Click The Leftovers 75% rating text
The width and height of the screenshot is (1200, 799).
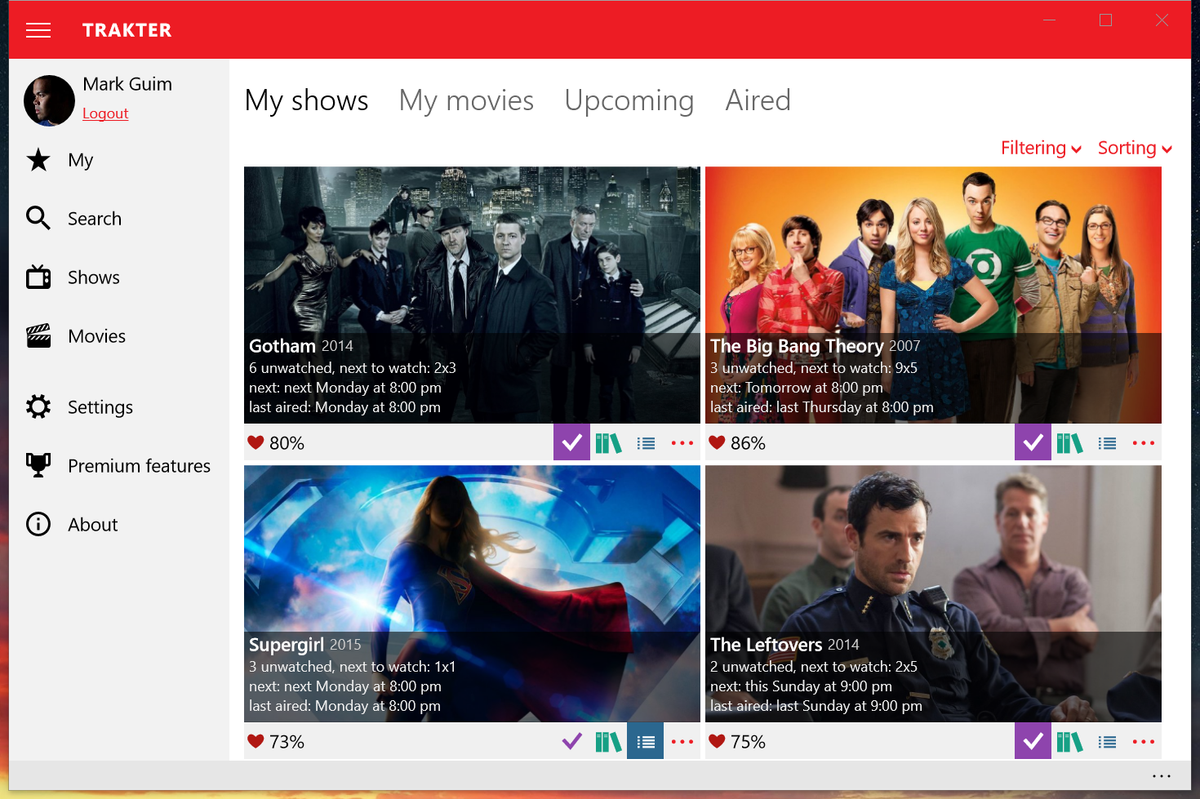(748, 741)
